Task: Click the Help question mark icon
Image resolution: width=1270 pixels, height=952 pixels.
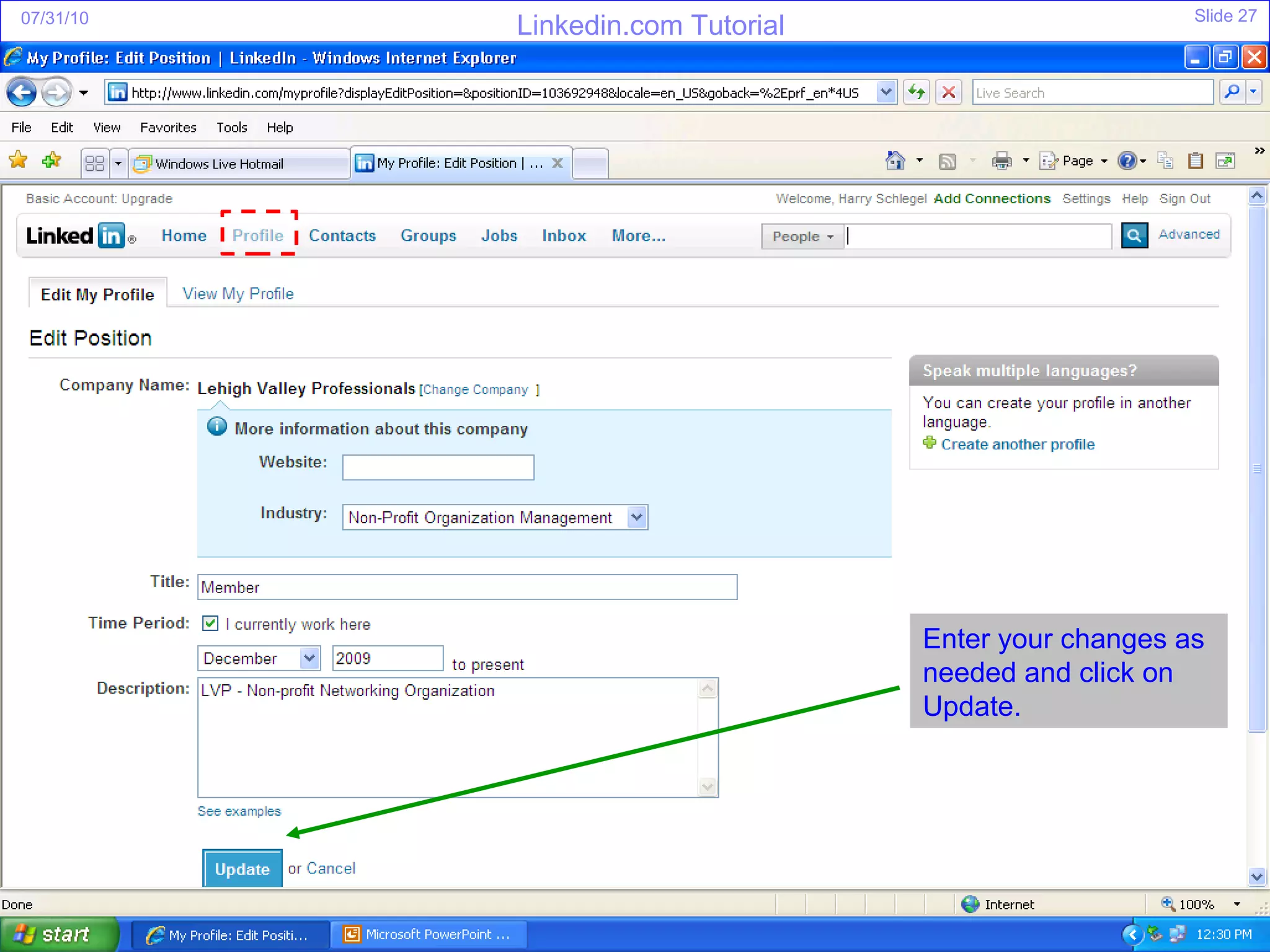Action: click(1126, 161)
